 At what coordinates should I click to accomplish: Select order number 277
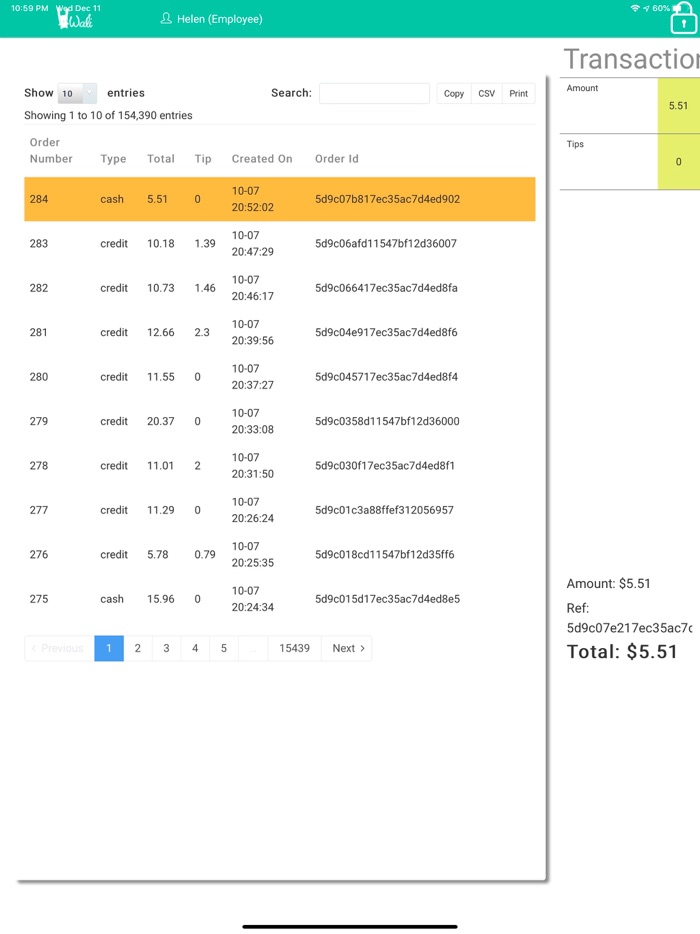(x=39, y=510)
